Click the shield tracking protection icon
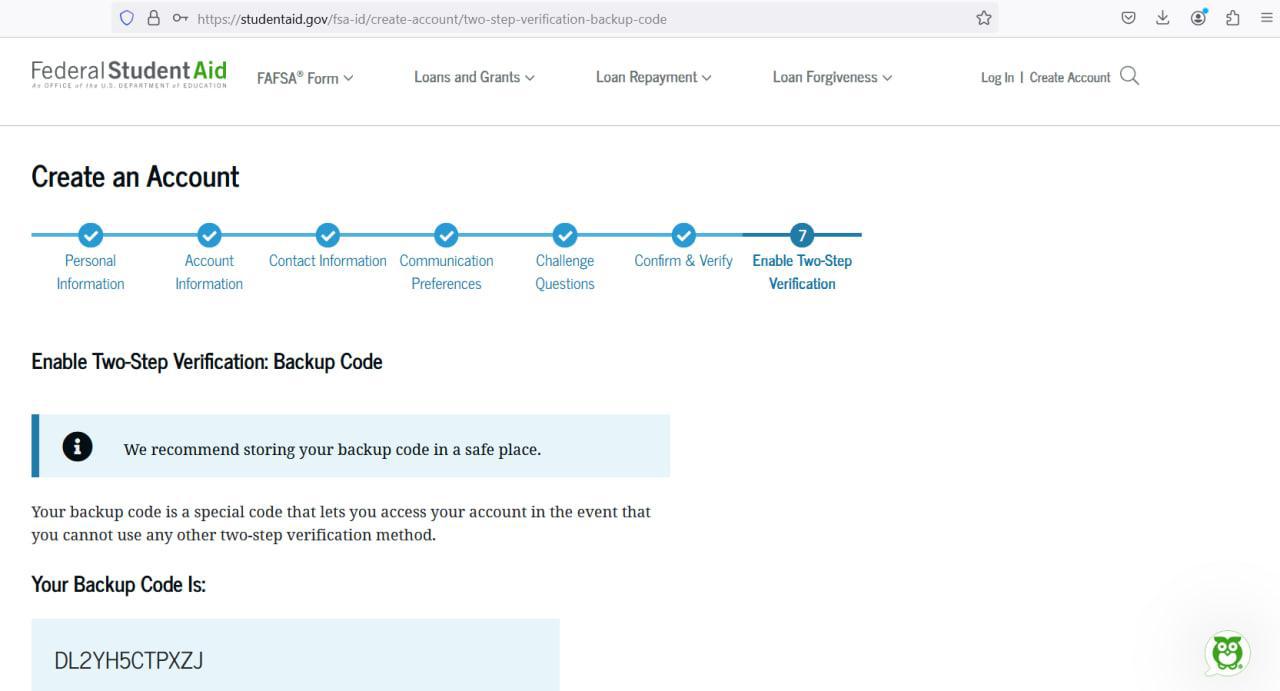Image resolution: width=1280 pixels, height=691 pixels. click(127, 18)
